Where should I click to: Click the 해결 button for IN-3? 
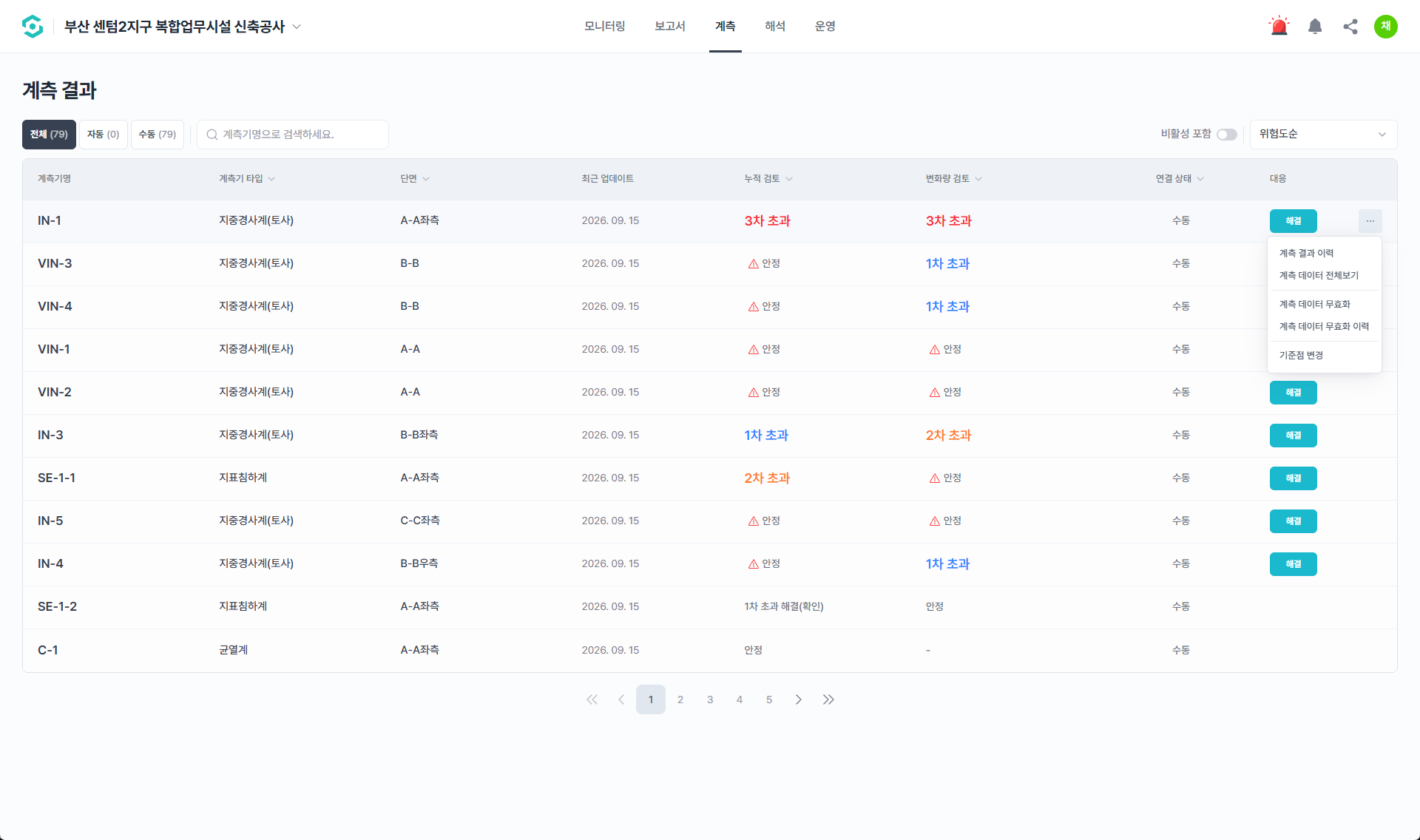[1294, 436]
